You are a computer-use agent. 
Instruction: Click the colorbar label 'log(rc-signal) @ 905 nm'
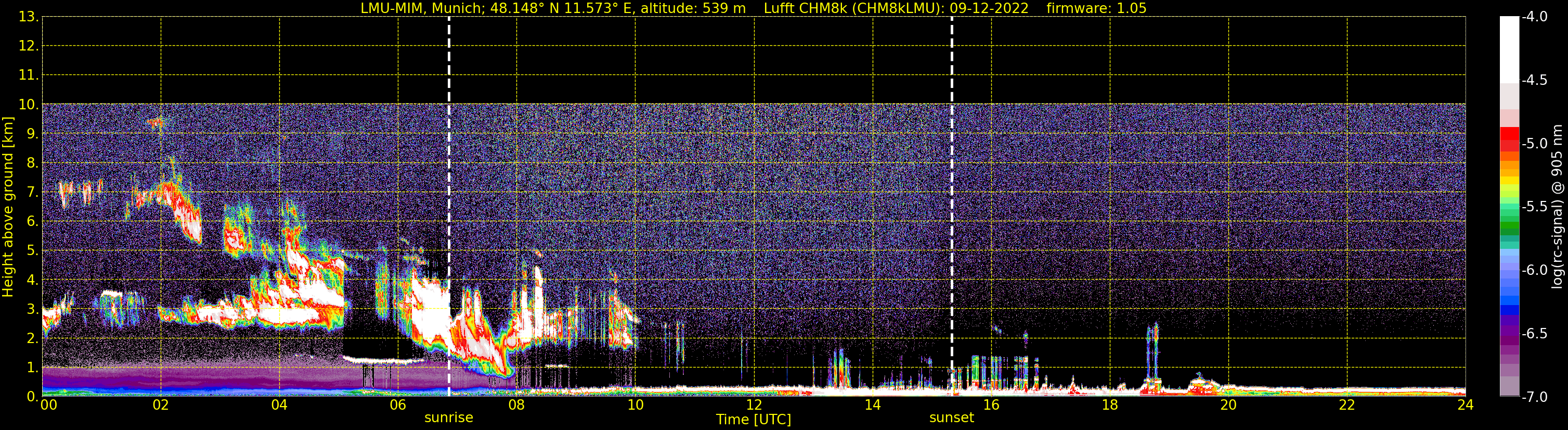point(1557,207)
